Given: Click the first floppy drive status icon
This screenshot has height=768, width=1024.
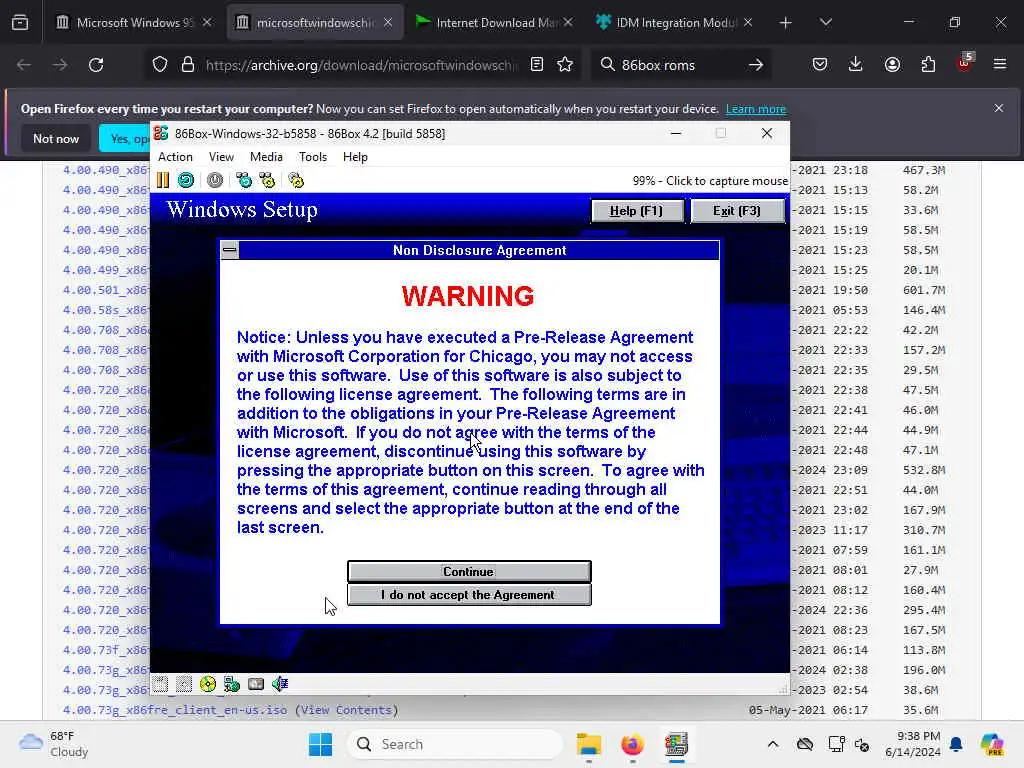Looking at the screenshot, I should click(161, 684).
